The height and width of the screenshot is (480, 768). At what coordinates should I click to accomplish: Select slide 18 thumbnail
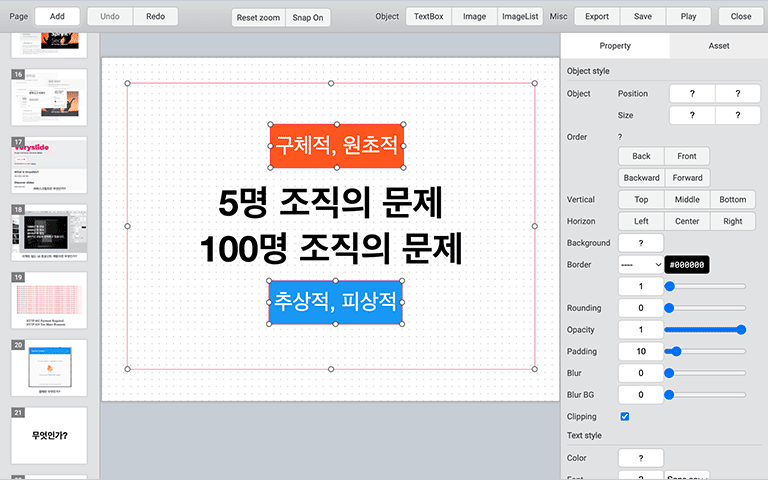49,233
